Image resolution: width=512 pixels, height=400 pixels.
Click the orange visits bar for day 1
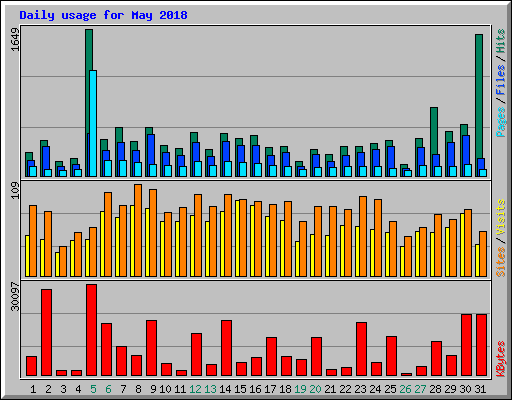[33, 241]
